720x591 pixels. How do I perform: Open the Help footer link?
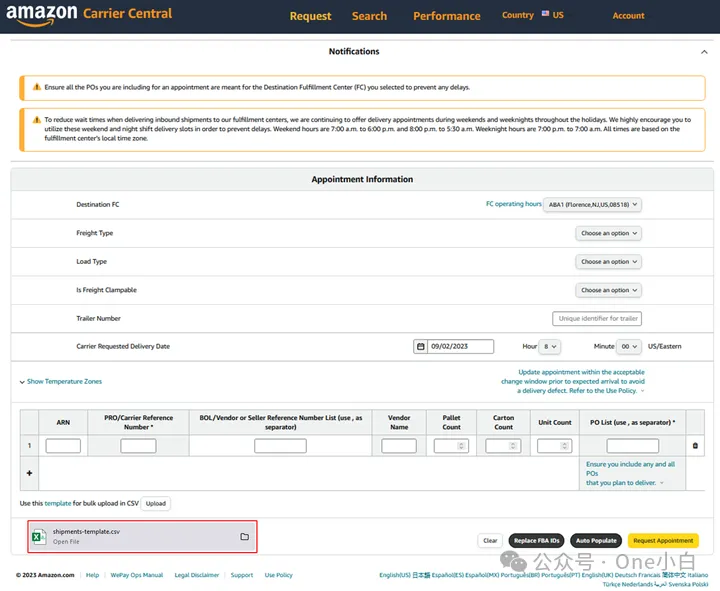point(92,575)
